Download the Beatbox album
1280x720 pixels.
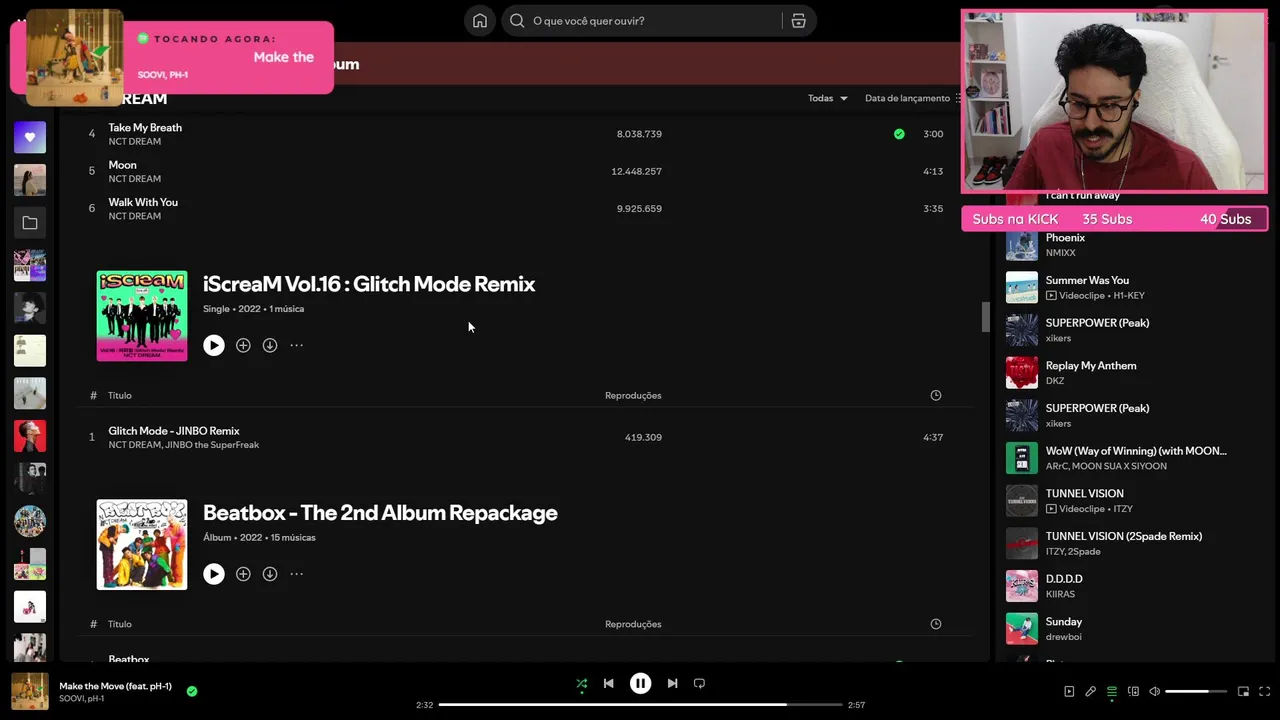270,574
